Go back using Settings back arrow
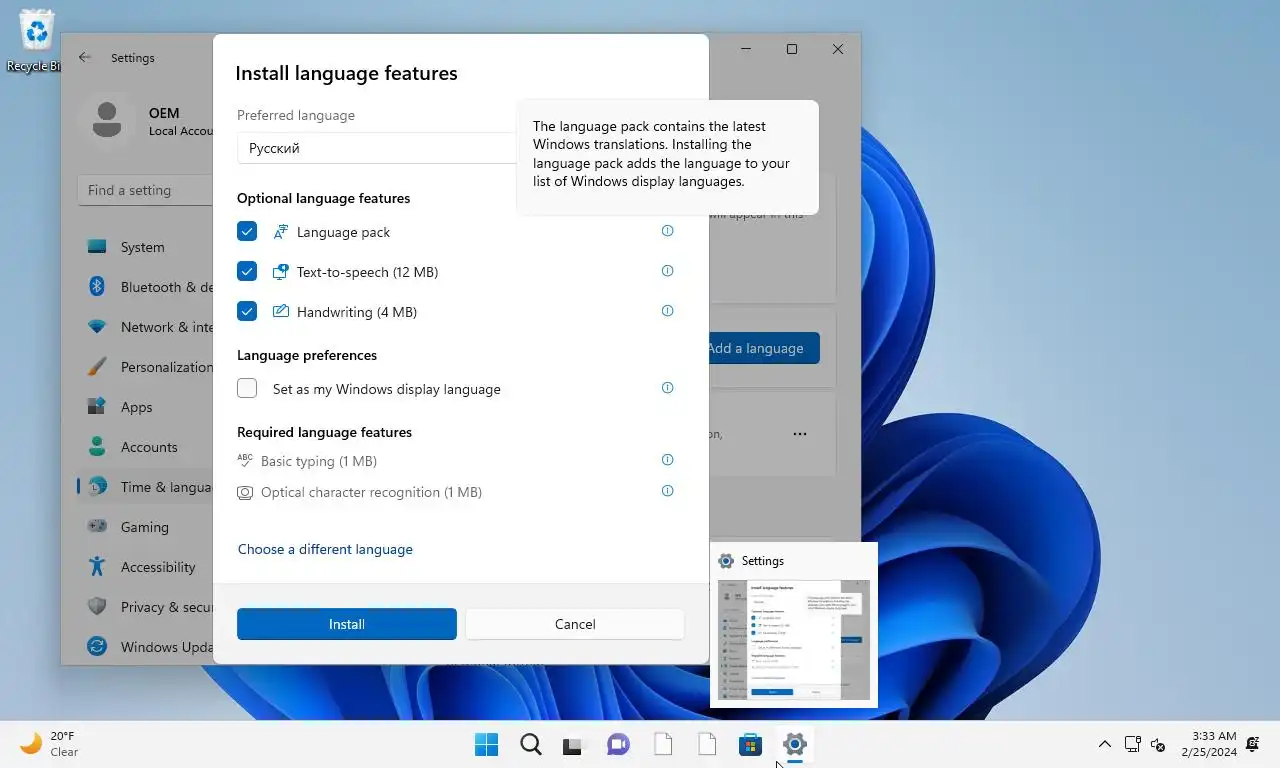1280x768 pixels. tap(85, 58)
